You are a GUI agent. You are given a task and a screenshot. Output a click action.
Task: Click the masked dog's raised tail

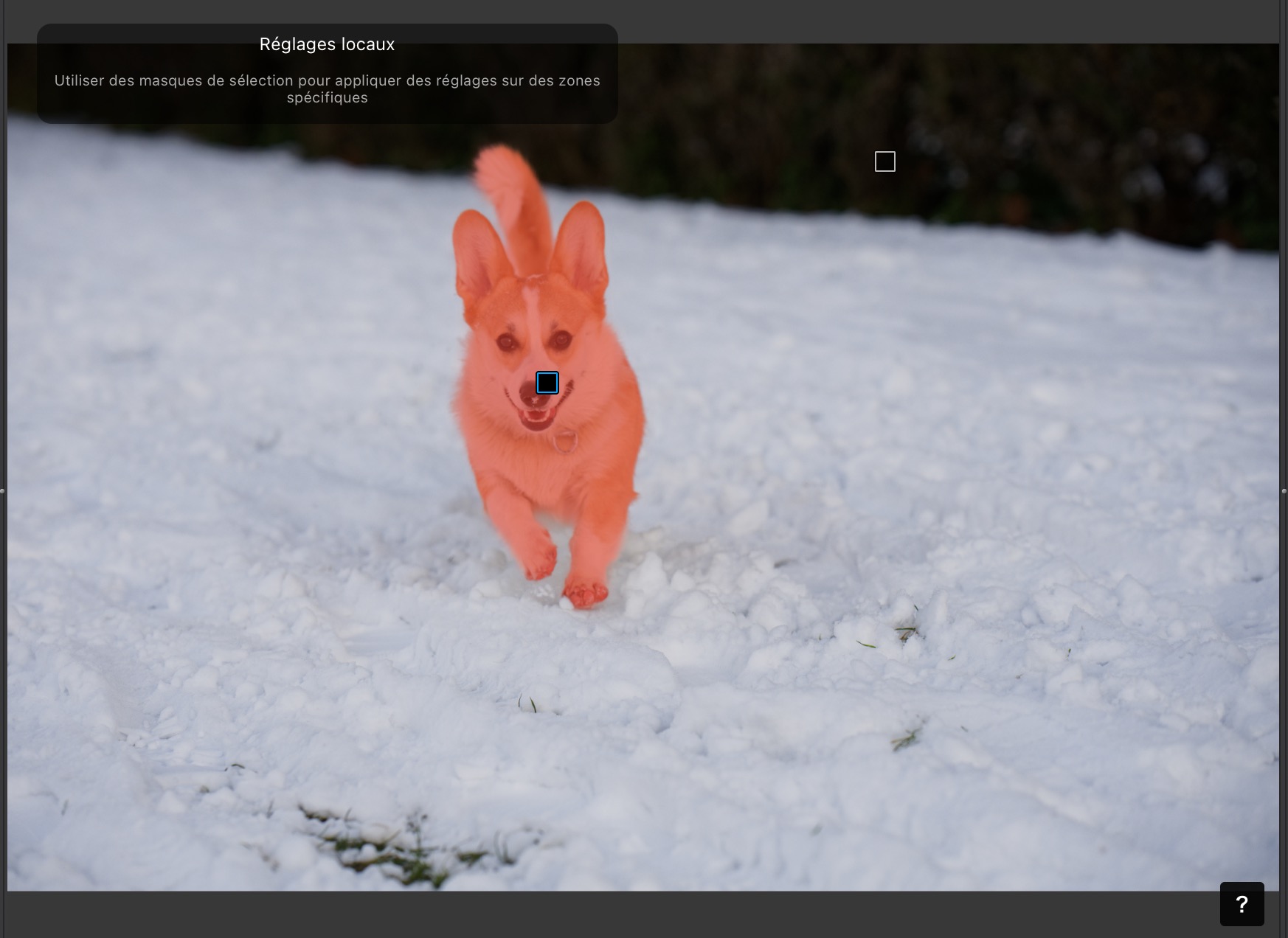coord(513,193)
